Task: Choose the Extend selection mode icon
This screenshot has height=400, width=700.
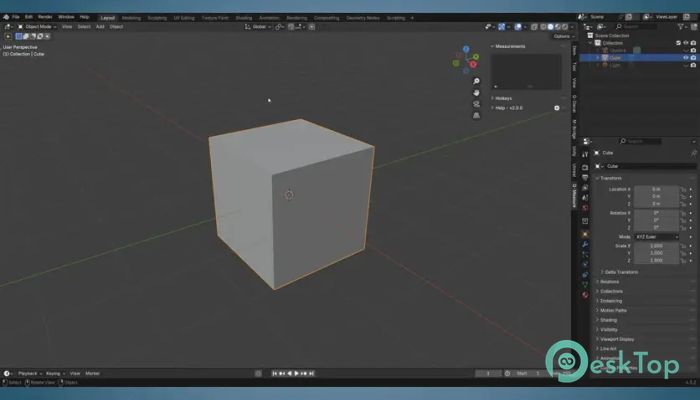Action: click(26, 36)
